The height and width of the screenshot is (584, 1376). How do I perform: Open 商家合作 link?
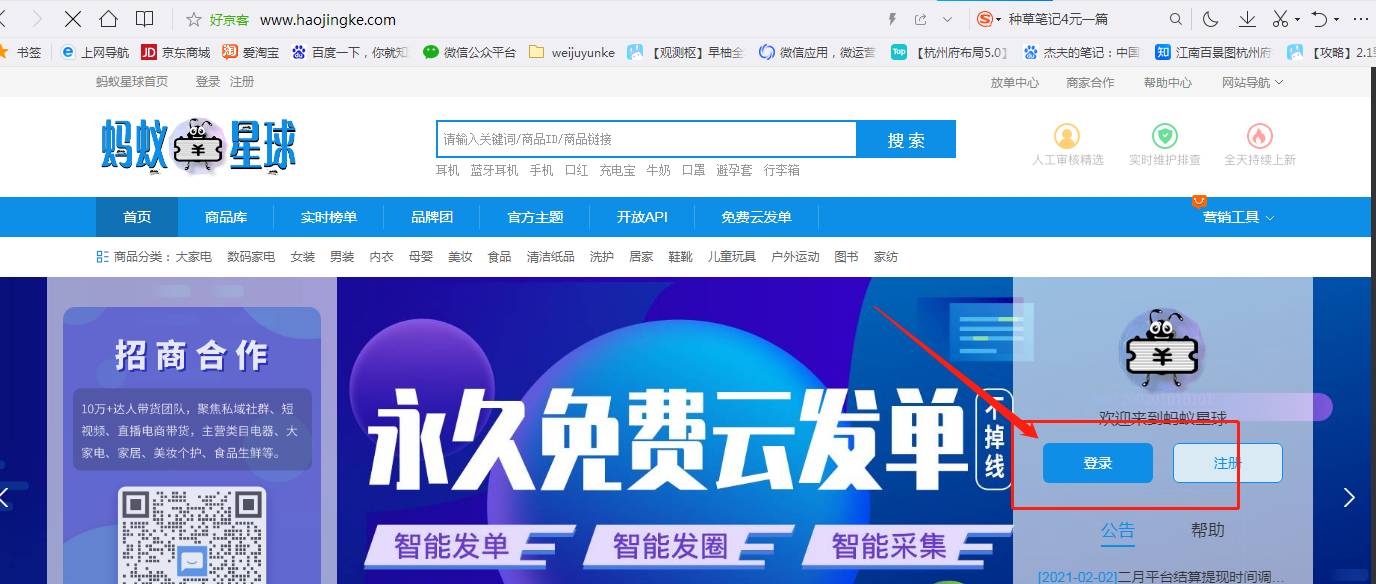coord(1090,83)
